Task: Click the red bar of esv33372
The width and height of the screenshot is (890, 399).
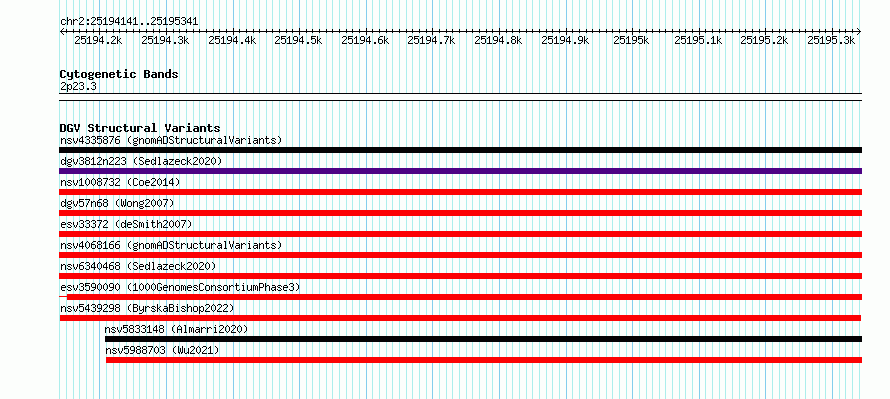Action: point(460,234)
